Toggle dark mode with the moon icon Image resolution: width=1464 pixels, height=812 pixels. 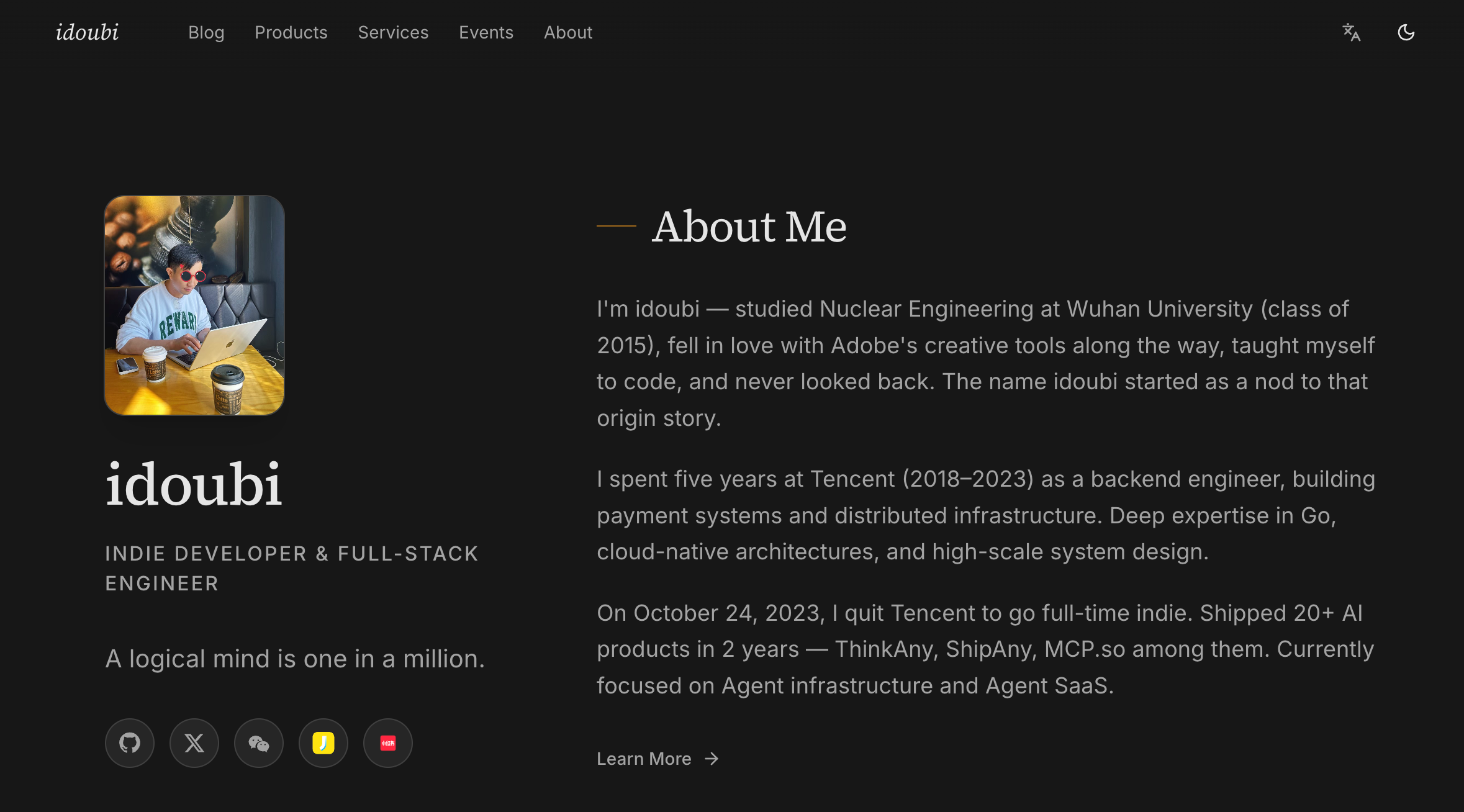[x=1406, y=32]
